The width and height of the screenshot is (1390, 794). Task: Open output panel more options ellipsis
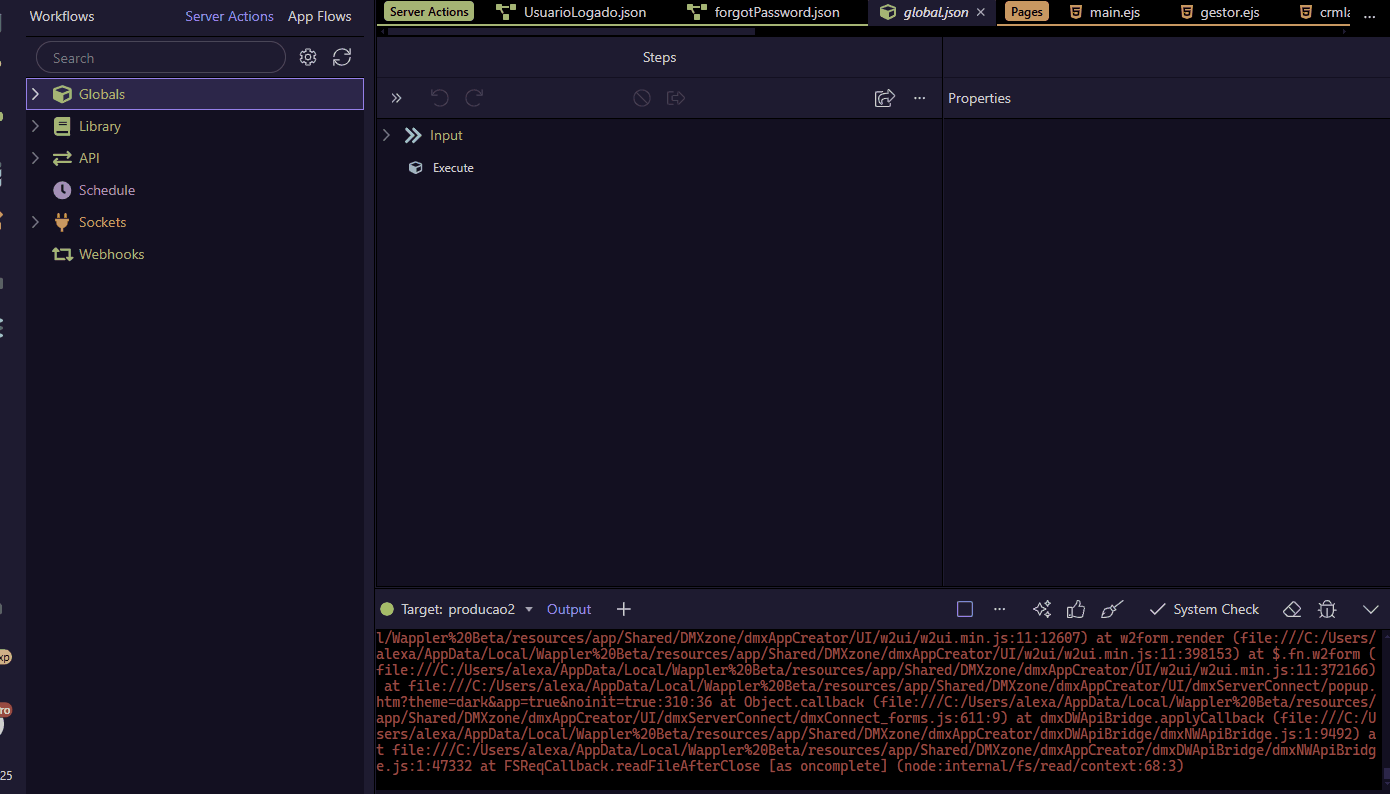pos(999,609)
